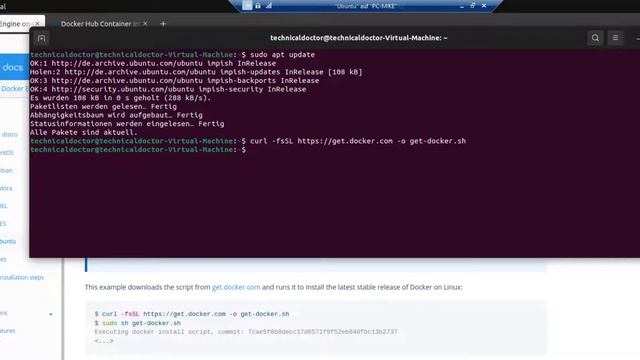Open the Debian entry in the docs sidebar

[6, 170]
